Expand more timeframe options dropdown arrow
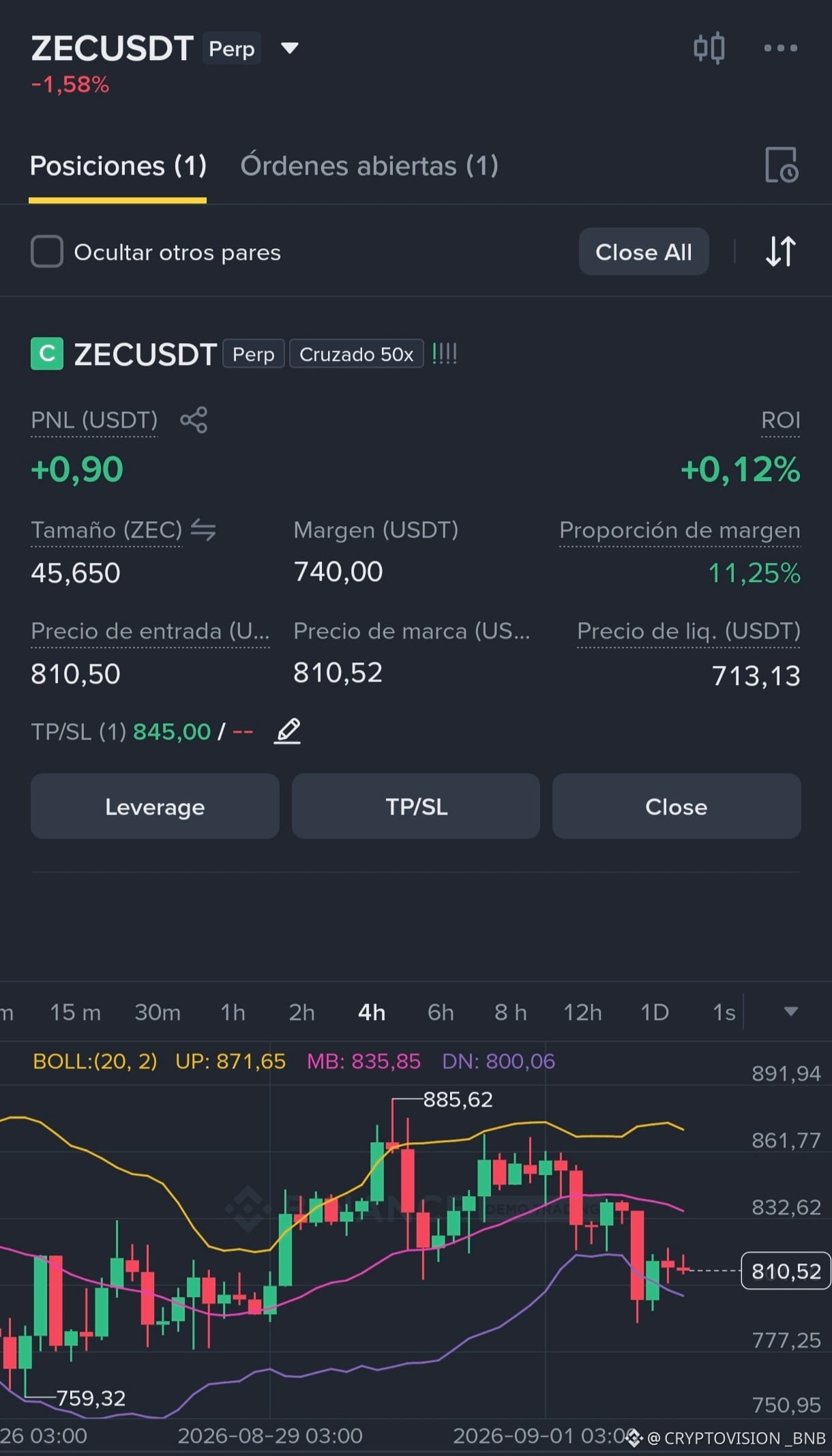 coord(790,1011)
